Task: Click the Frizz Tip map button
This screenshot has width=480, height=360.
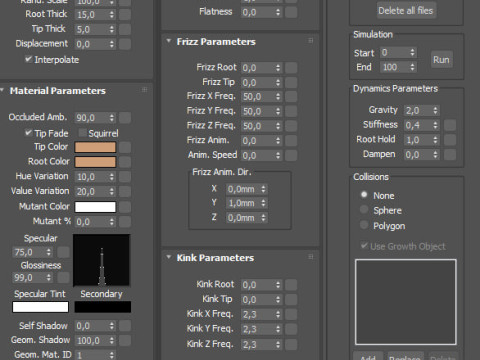Action: coord(291,82)
